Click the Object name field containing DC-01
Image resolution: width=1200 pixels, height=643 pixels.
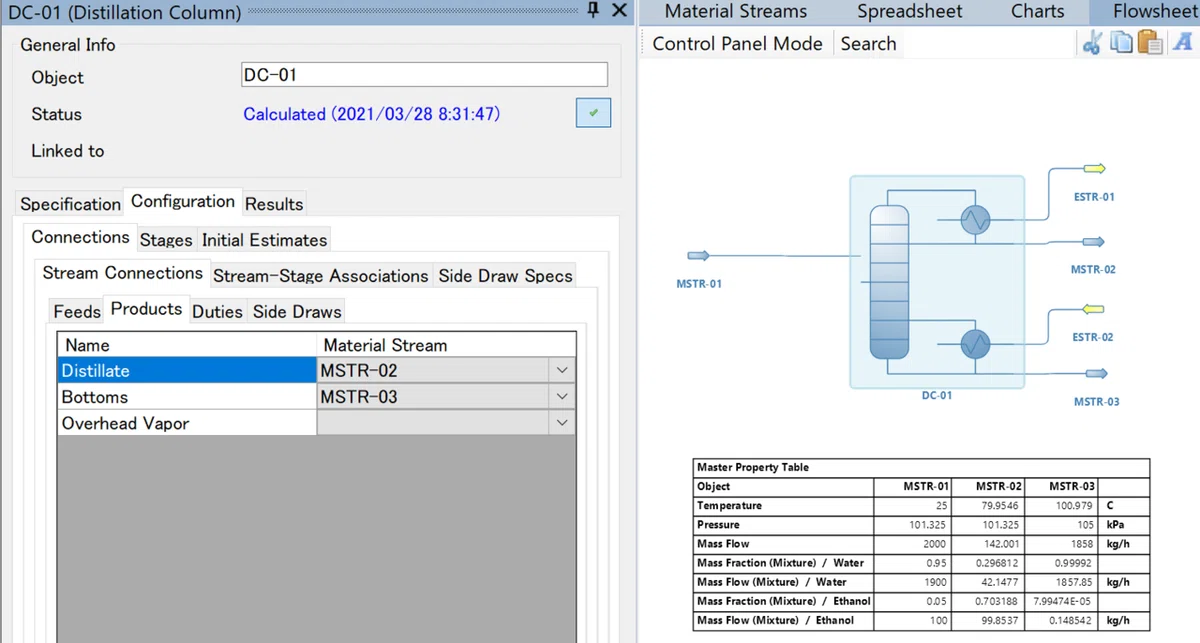[424, 75]
